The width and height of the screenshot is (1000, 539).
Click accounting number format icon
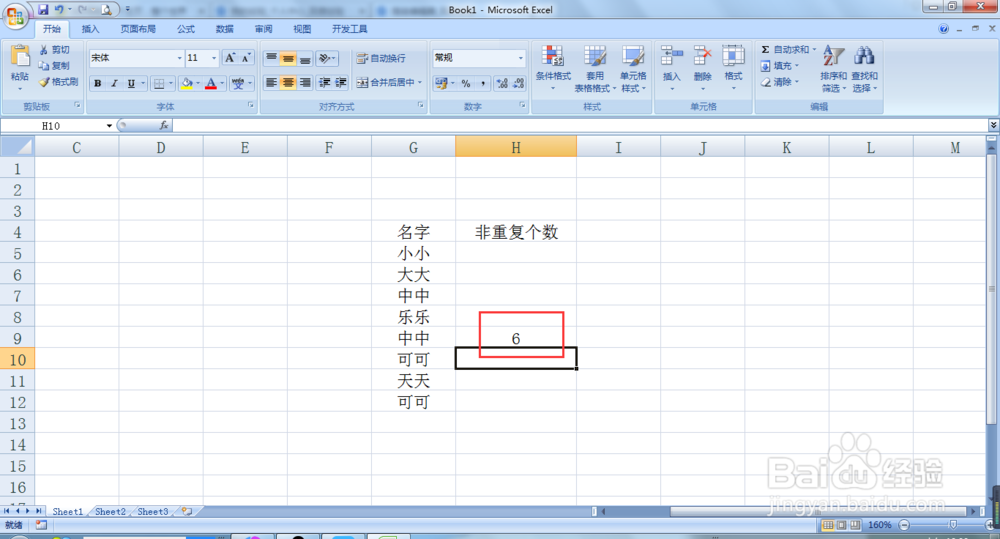click(x=441, y=84)
